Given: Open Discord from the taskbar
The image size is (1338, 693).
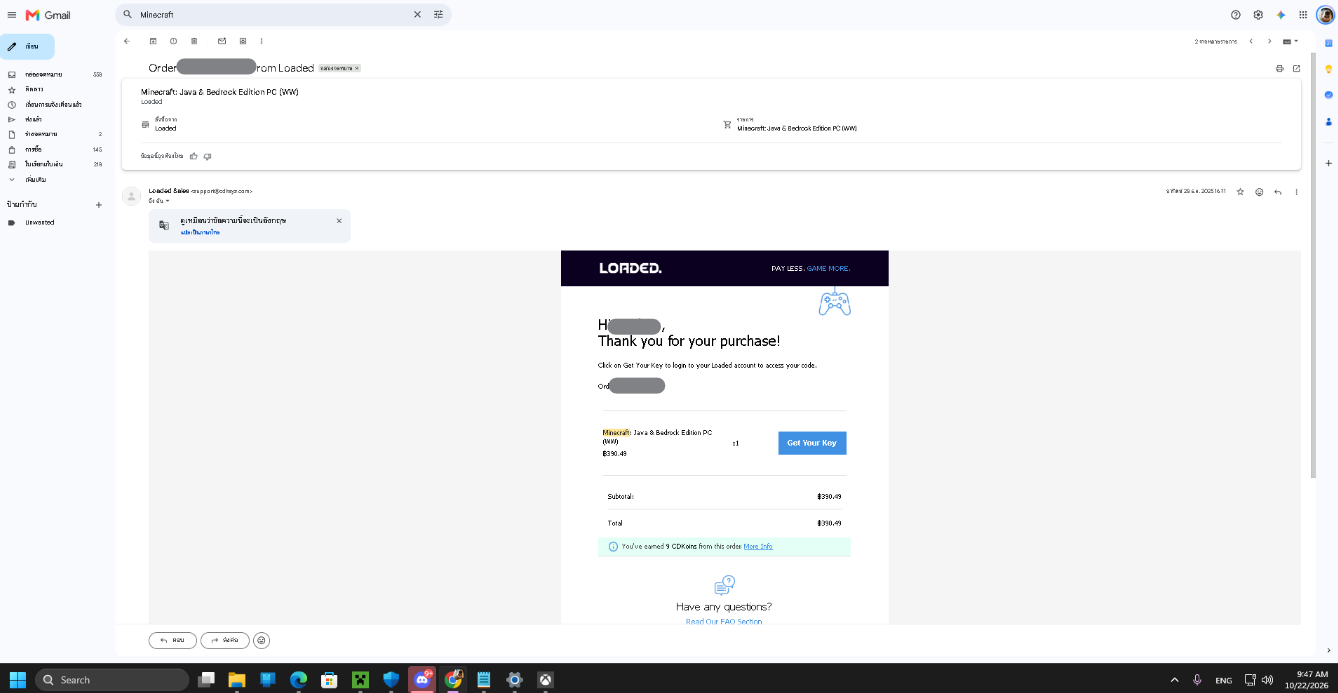Looking at the screenshot, I should pos(422,680).
